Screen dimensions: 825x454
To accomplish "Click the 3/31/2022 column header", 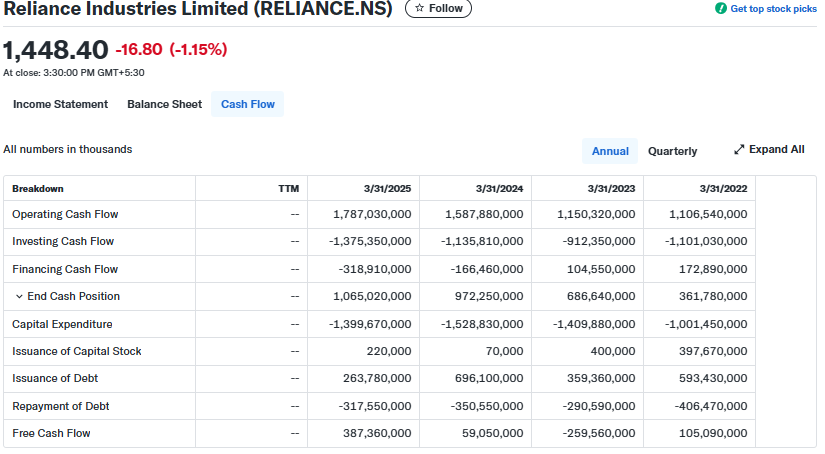I will pos(723,188).
